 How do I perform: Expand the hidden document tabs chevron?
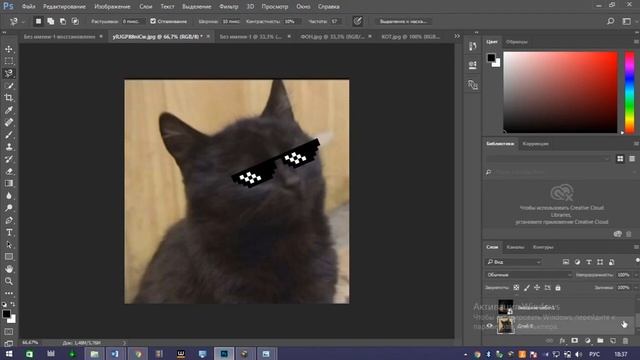[457, 36]
